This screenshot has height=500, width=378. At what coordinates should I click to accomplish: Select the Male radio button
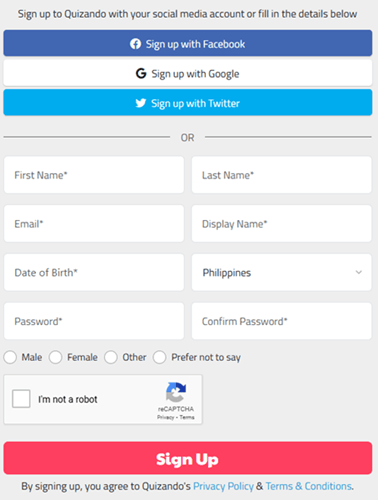pyautogui.click(x=10, y=357)
